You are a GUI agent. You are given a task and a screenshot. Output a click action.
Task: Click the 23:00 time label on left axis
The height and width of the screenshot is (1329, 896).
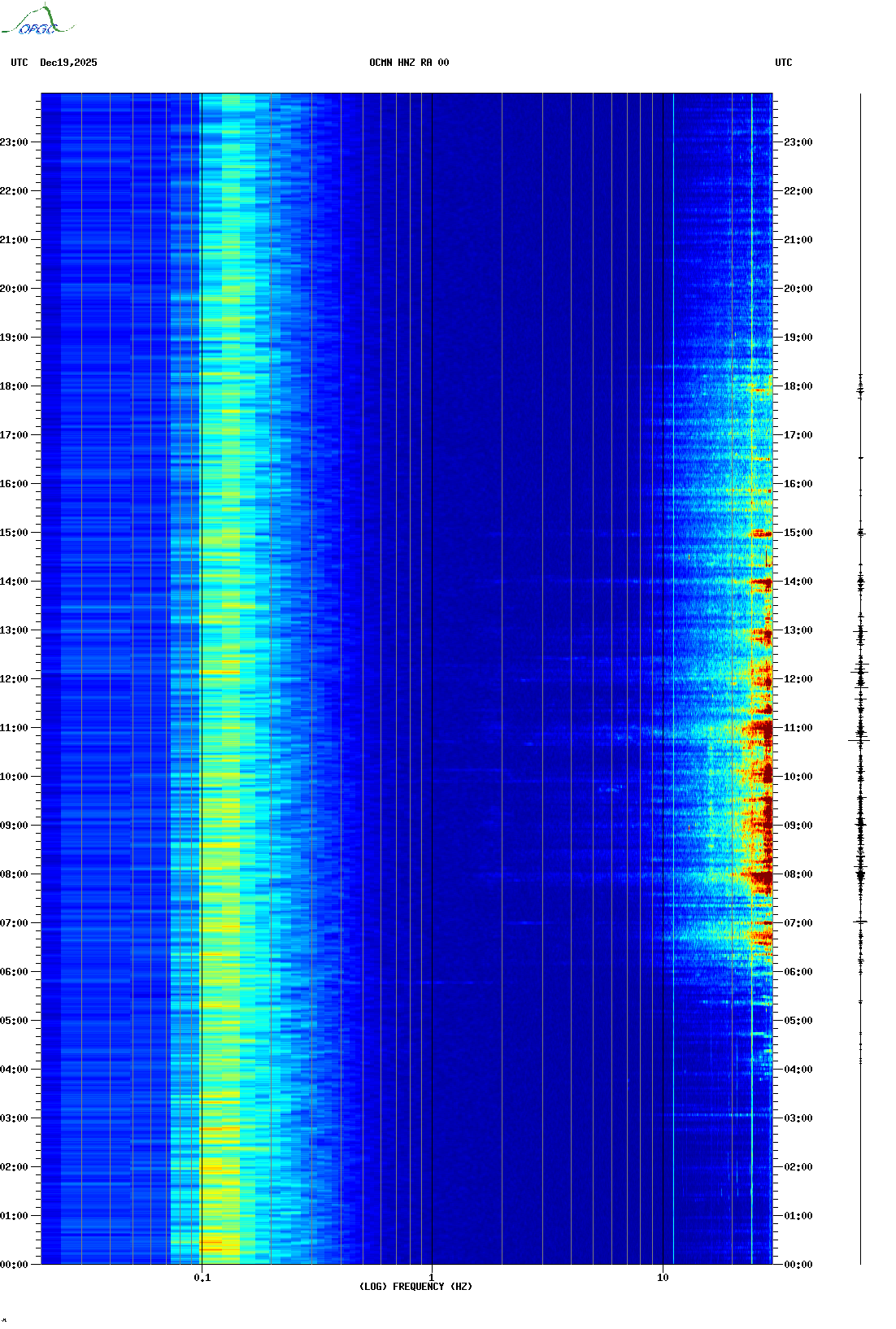(x=14, y=142)
